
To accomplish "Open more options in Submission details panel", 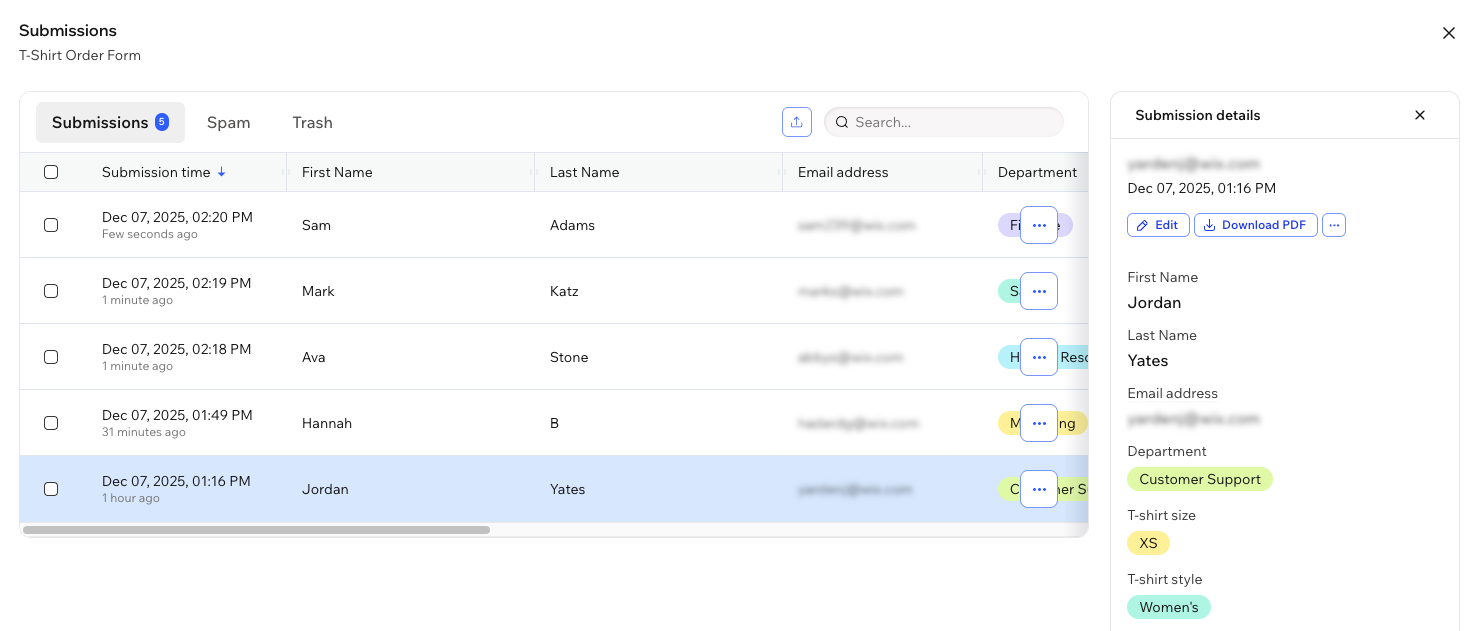I will point(1334,225).
